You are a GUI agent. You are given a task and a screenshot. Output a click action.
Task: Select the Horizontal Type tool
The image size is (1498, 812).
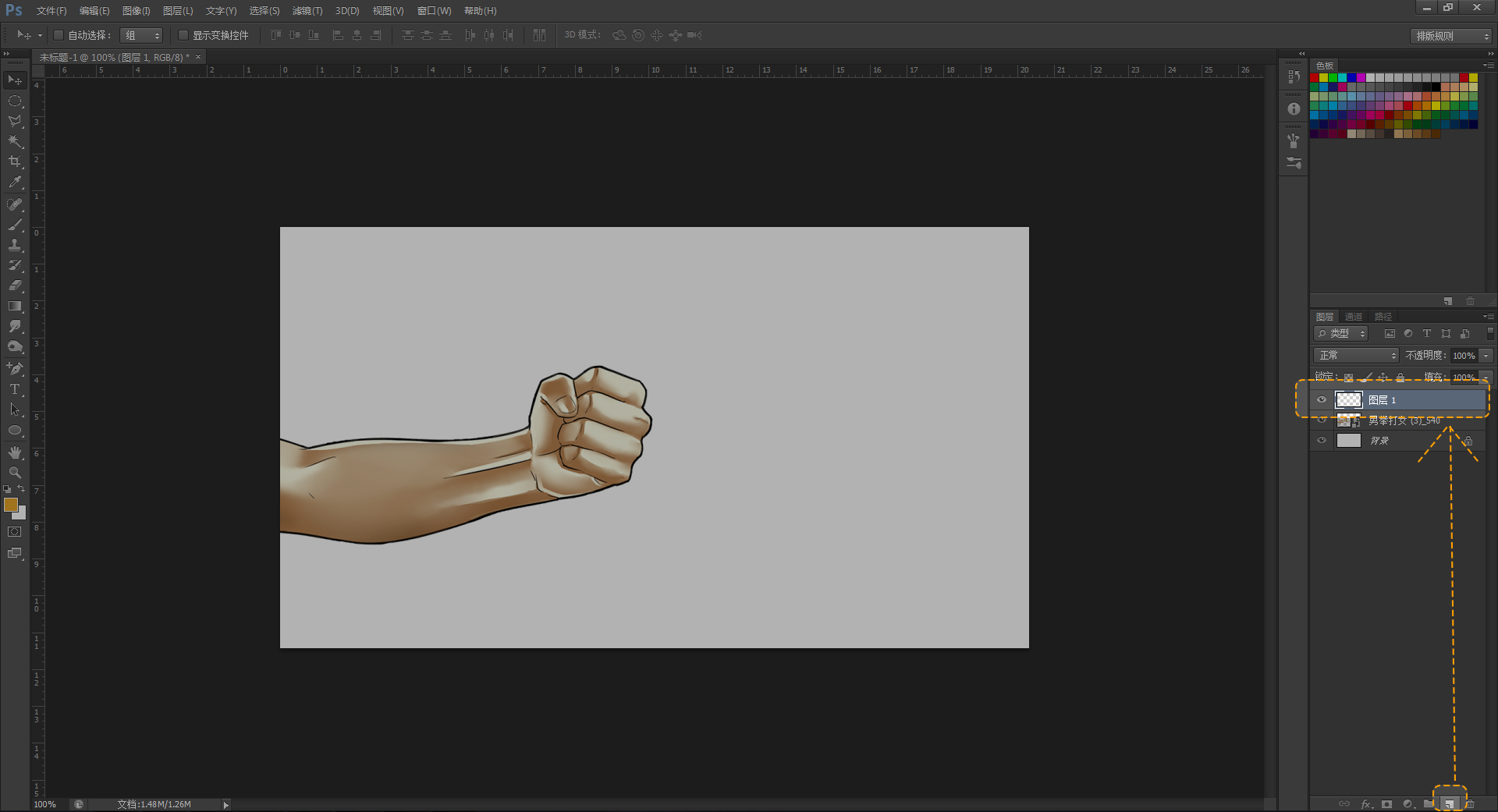15,389
